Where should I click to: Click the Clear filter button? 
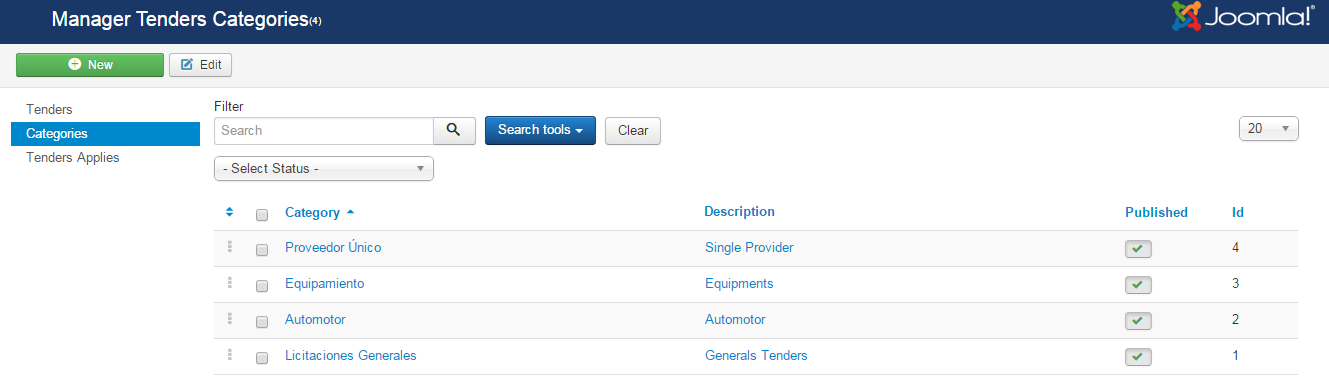click(633, 130)
